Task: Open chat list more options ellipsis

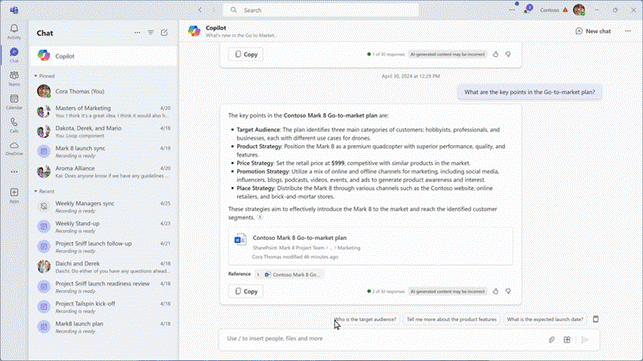Action: pyautogui.click(x=137, y=32)
